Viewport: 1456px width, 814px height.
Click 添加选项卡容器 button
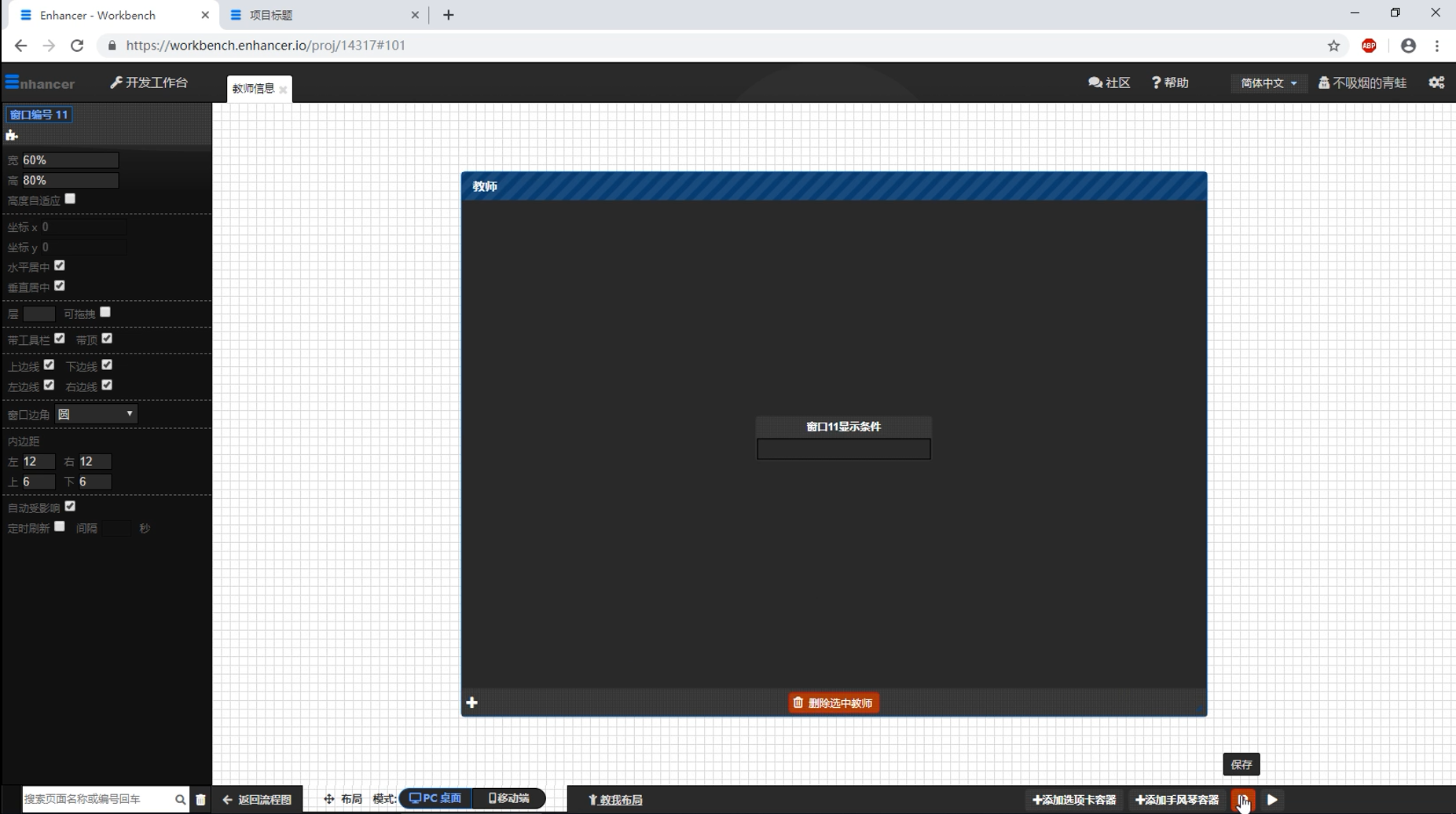pyautogui.click(x=1074, y=799)
